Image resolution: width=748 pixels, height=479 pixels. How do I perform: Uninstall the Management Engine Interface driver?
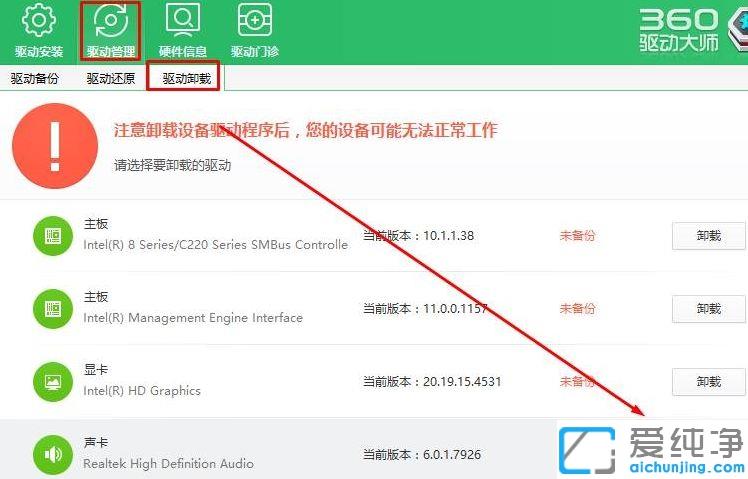point(708,309)
